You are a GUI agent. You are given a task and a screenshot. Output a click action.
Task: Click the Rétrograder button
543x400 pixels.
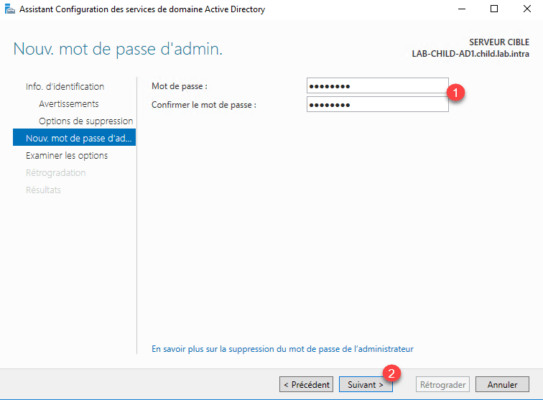tap(443, 384)
